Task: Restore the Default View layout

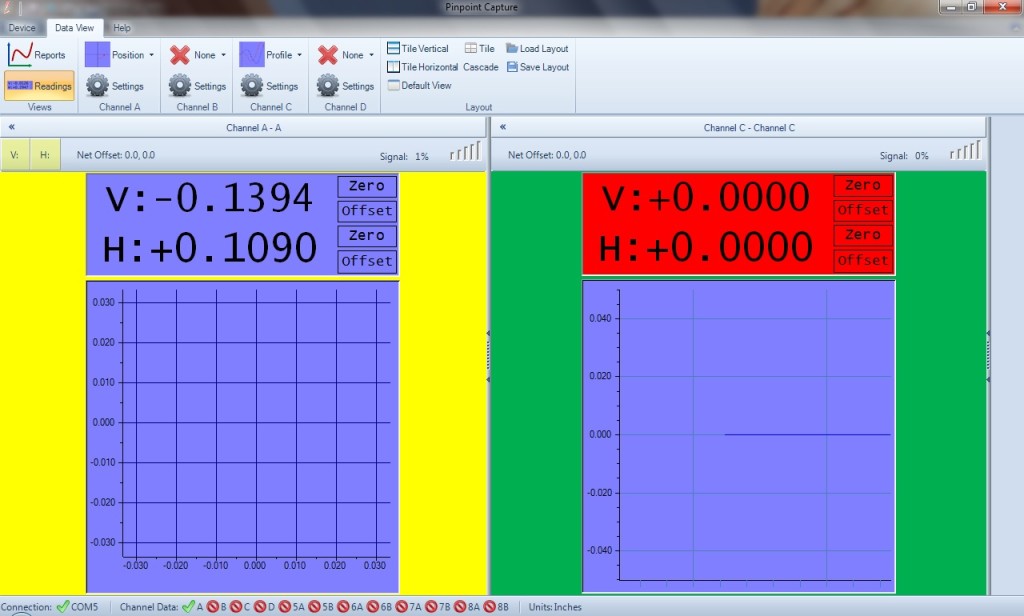Action: coord(419,85)
